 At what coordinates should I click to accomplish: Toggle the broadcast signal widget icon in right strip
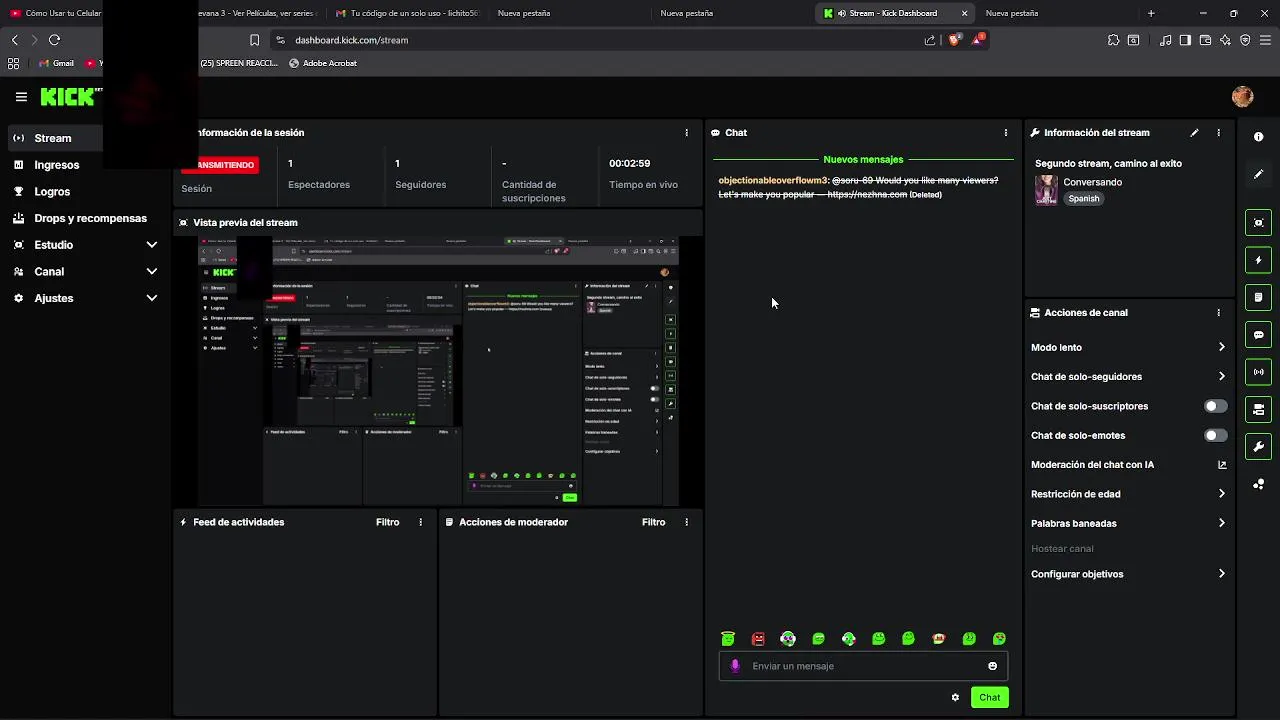pos(1258,372)
